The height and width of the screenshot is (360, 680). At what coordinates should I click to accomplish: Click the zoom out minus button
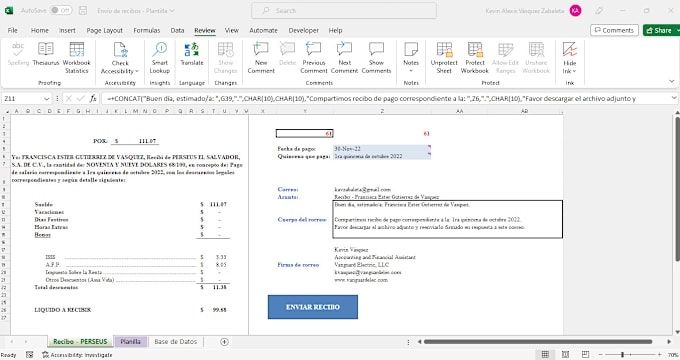[x=600, y=354]
